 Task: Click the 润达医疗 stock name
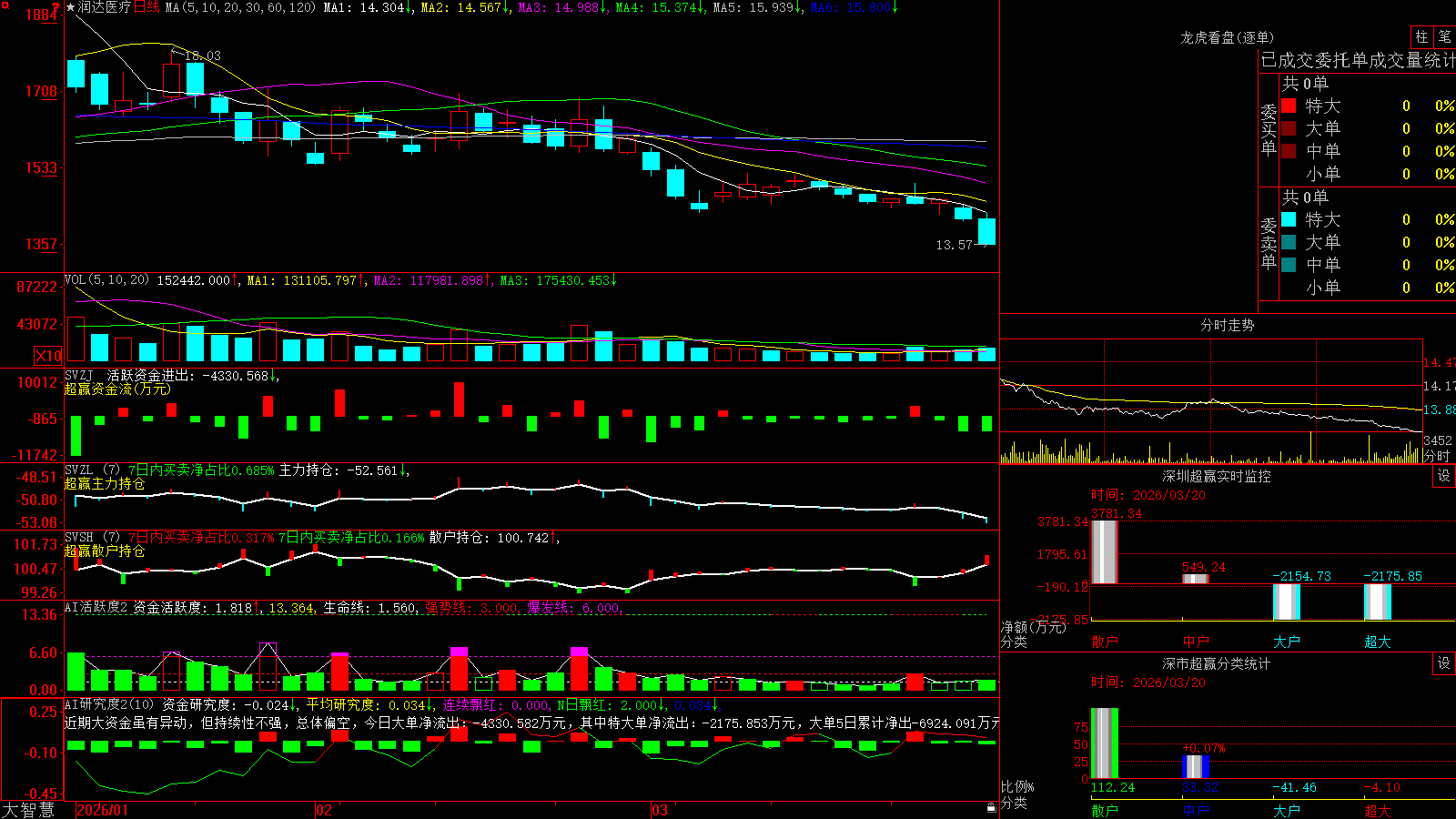105,7
